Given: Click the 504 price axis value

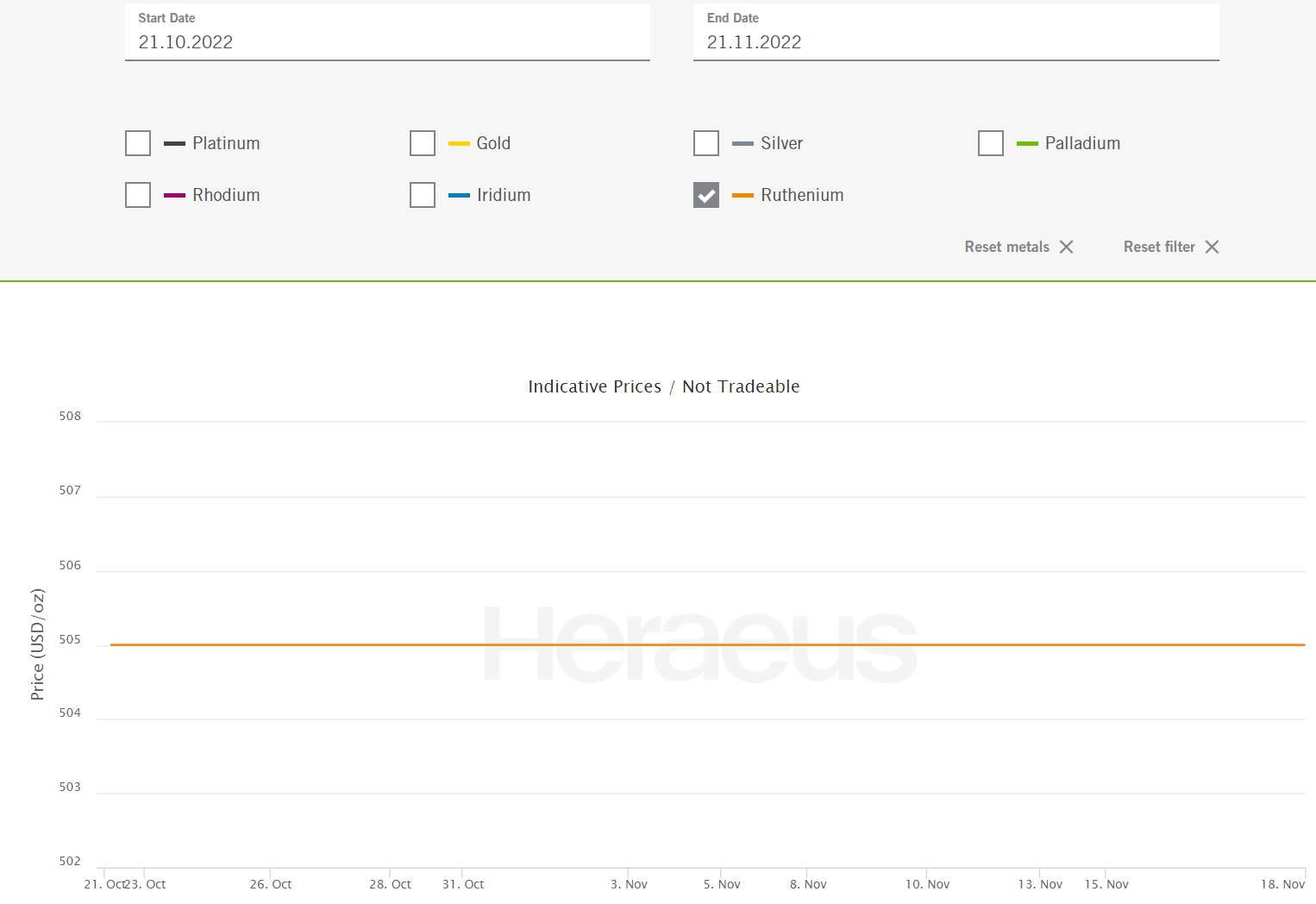Looking at the screenshot, I should (70, 713).
